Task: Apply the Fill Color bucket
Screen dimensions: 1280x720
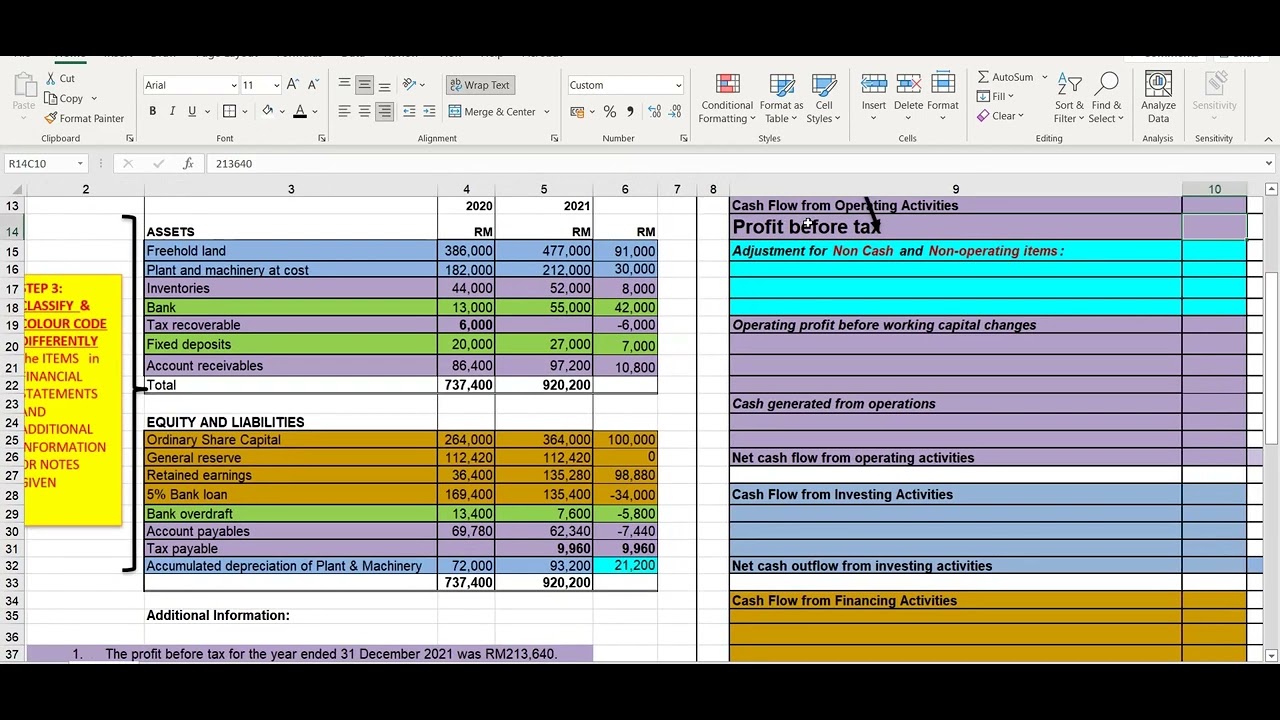Action: pos(267,112)
